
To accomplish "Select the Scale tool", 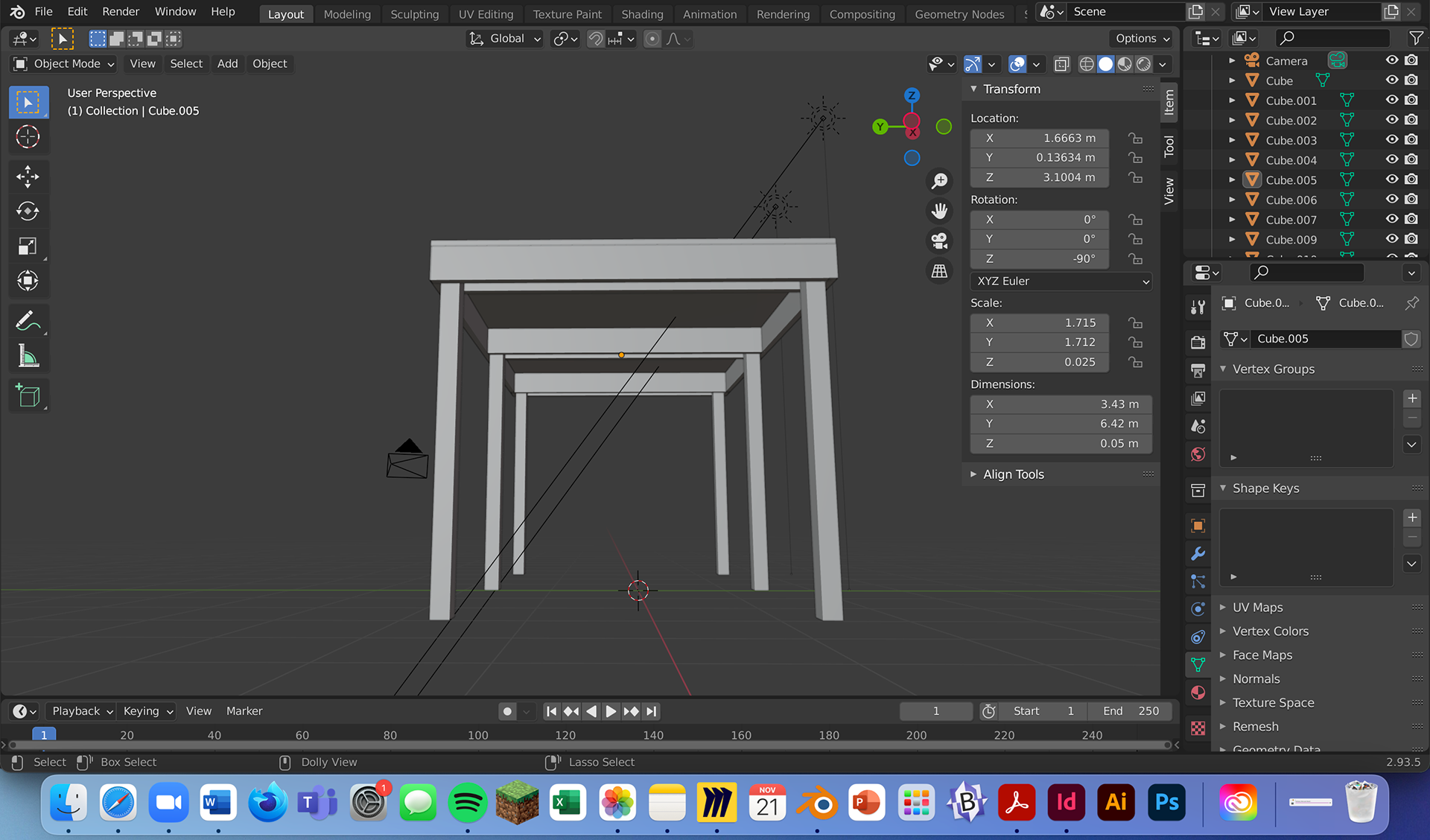I will point(28,246).
